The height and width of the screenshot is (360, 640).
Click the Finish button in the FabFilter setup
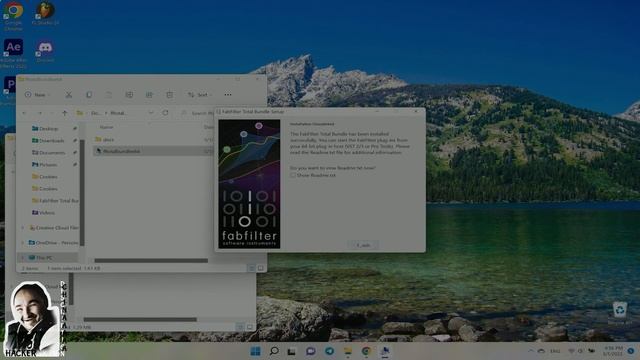coord(363,245)
